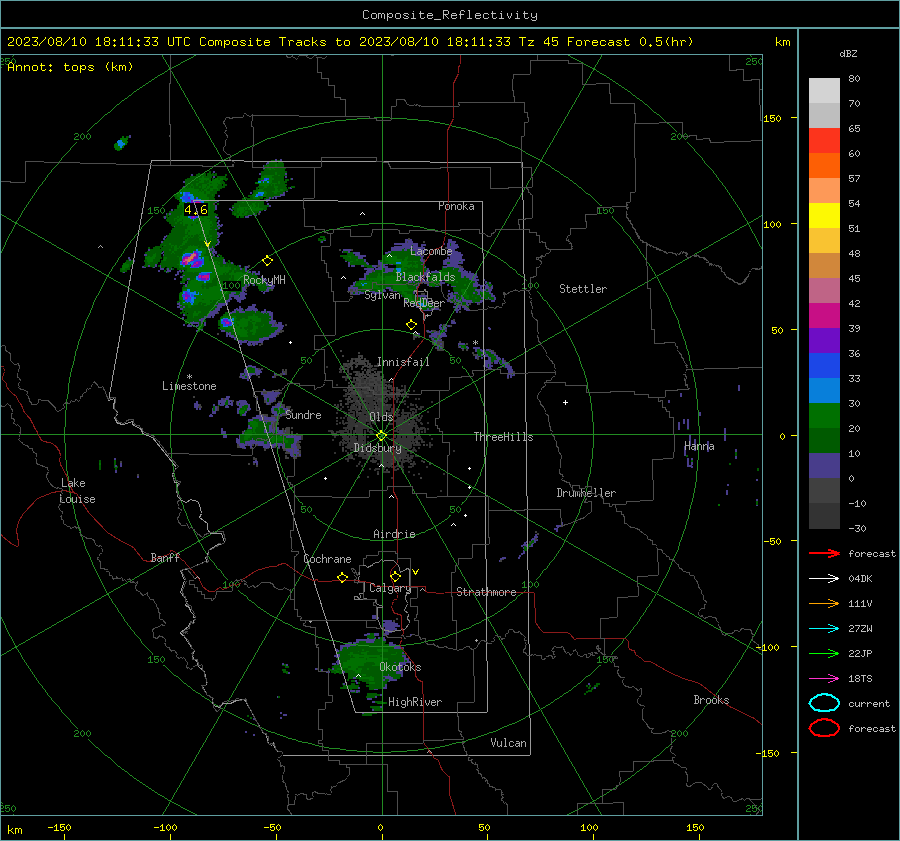The height and width of the screenshot is (841, 900).
Task: Click the Stettler label
Action: 583,289
